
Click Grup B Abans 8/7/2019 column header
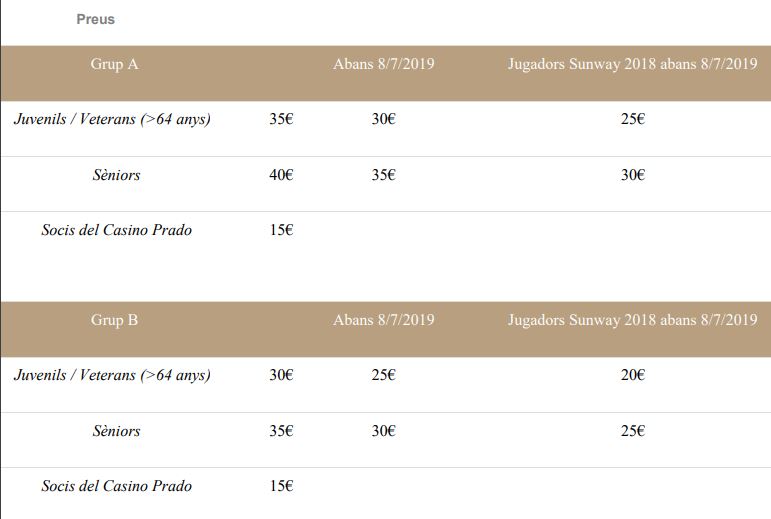[384, 320]
